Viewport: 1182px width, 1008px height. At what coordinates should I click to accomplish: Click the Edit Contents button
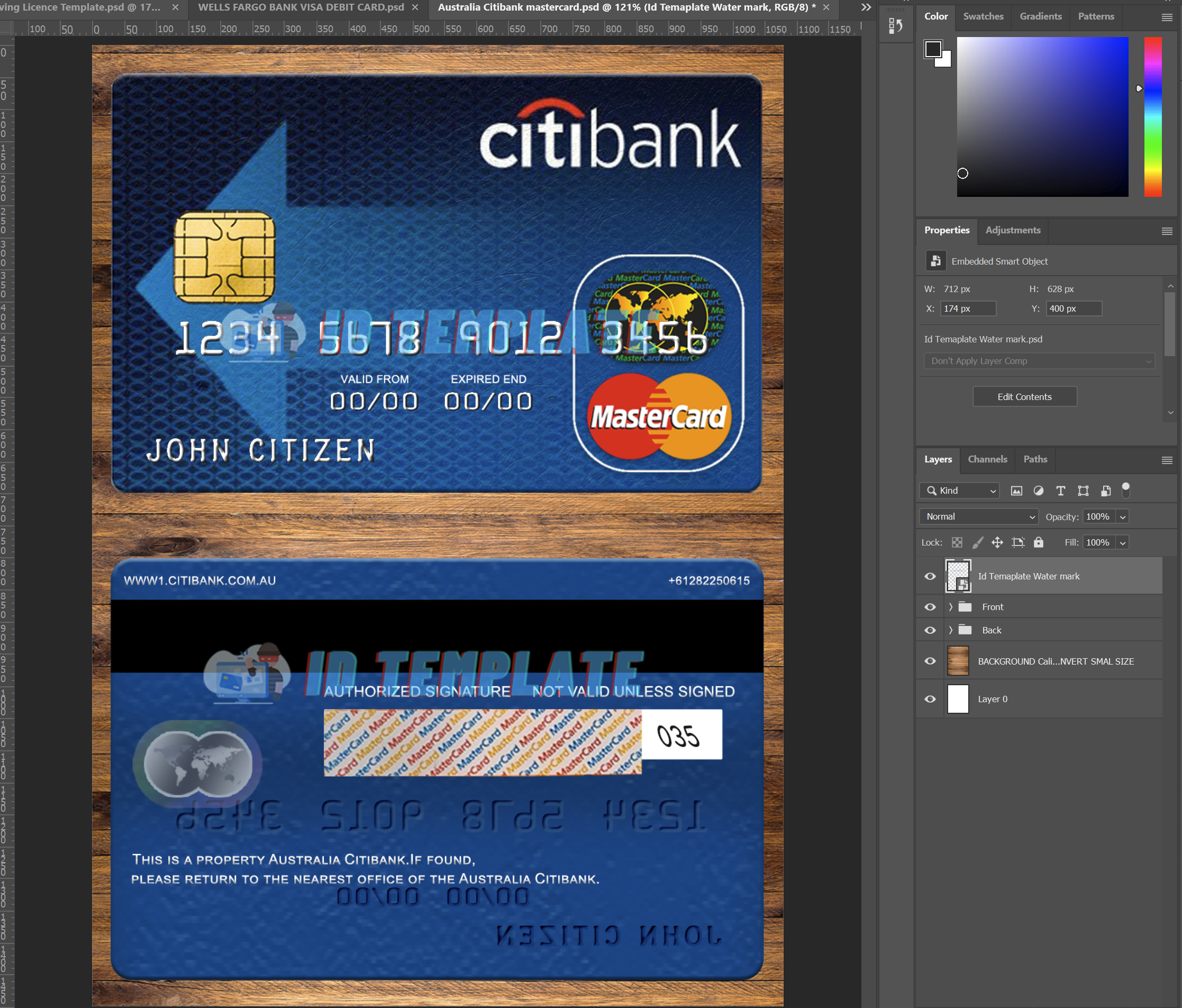[1024, 397]
